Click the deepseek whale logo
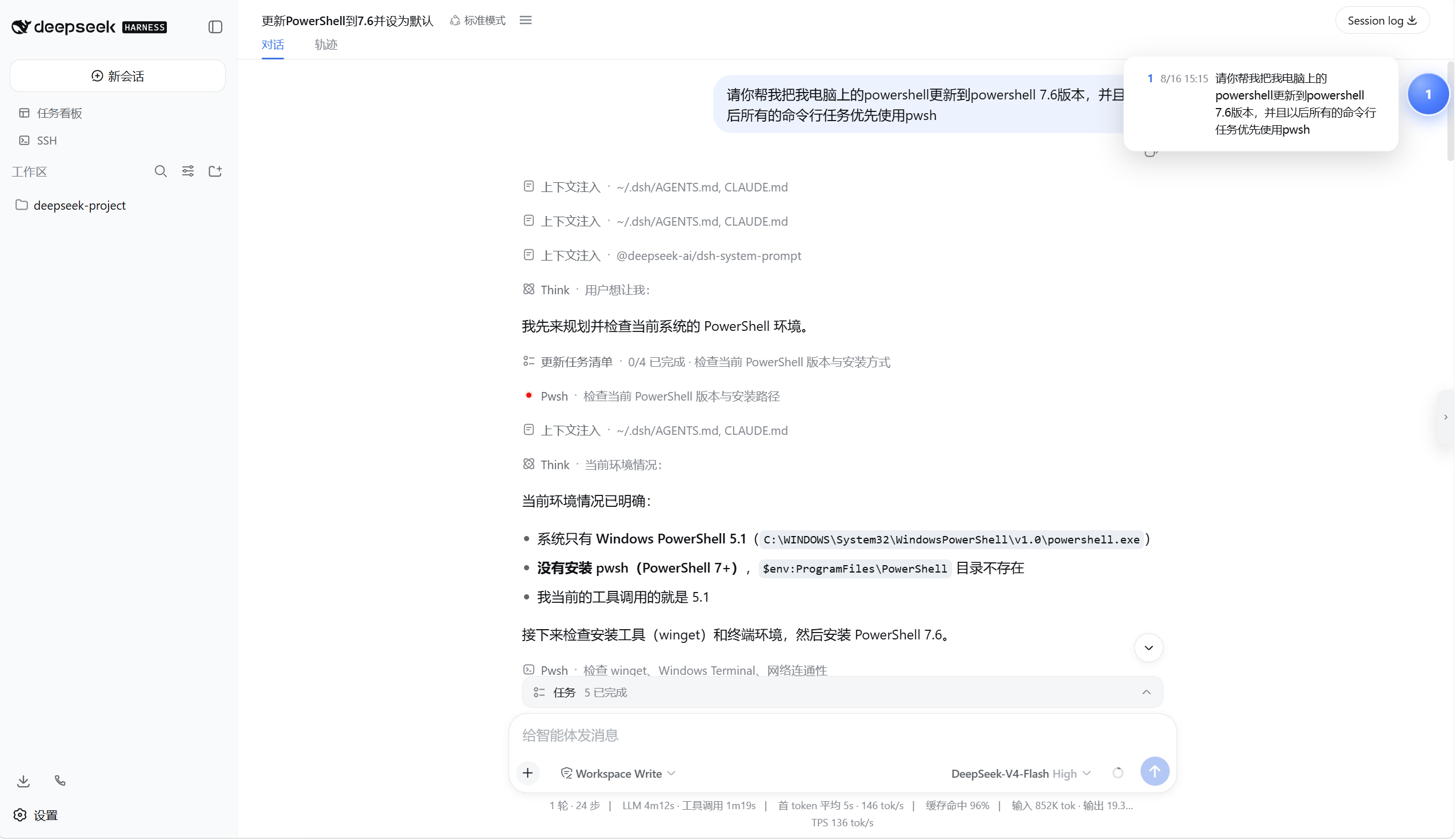Viewport: 1456px width, 840px height. (x=21, y=27)
